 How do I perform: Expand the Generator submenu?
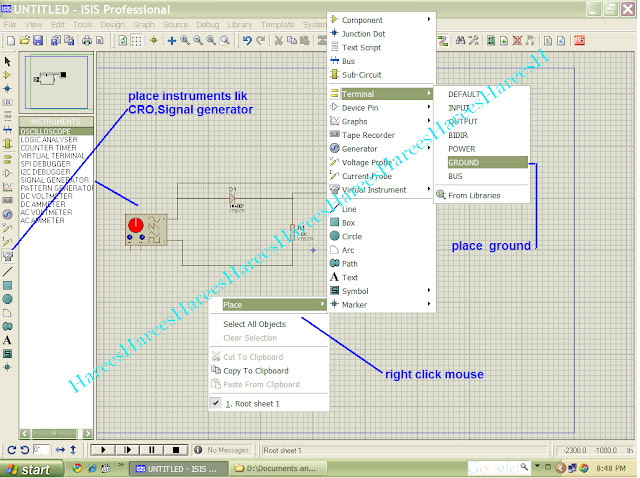(x=382, y=149)
